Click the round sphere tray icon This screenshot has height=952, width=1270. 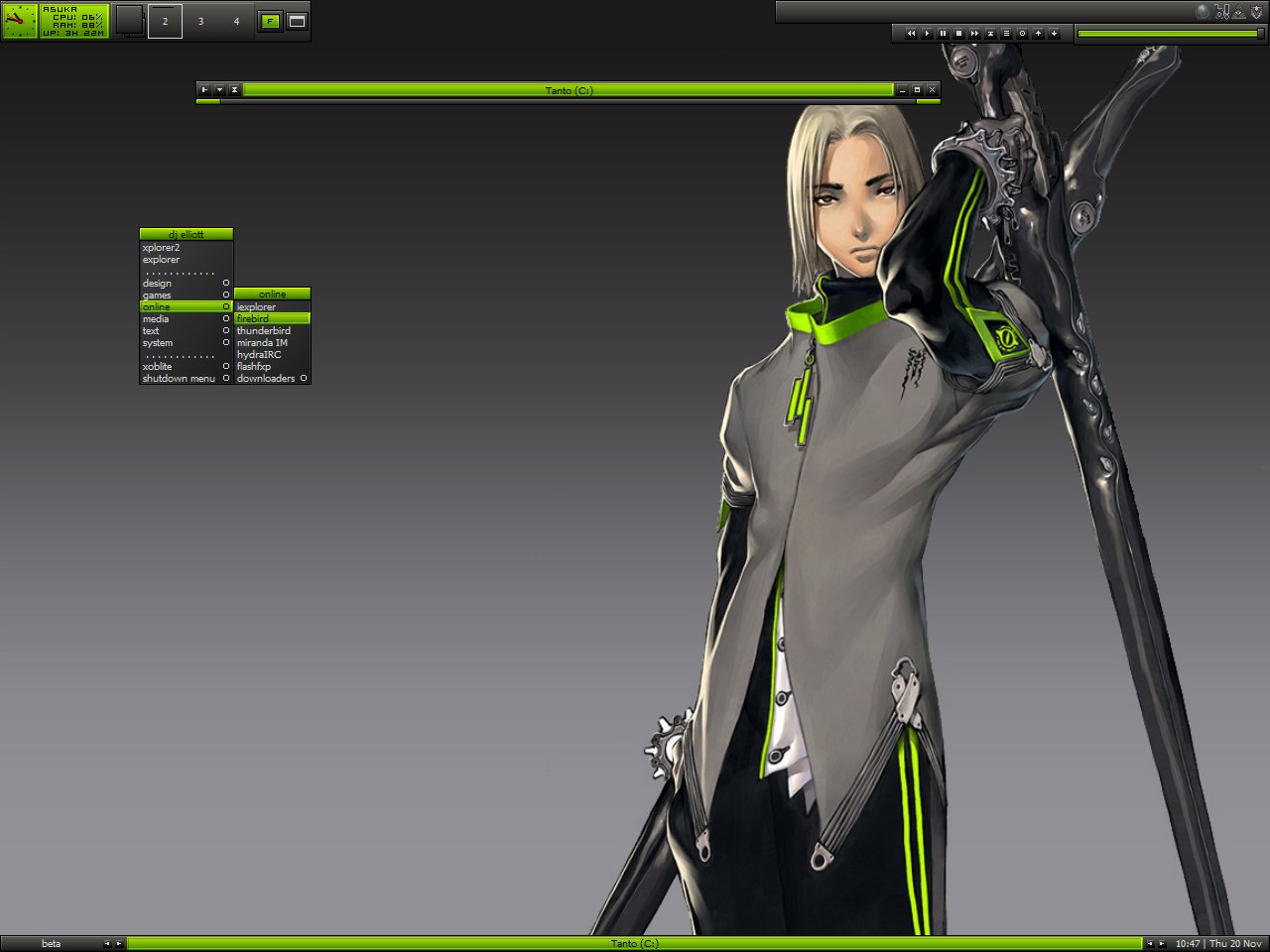tap(1203, 12)
